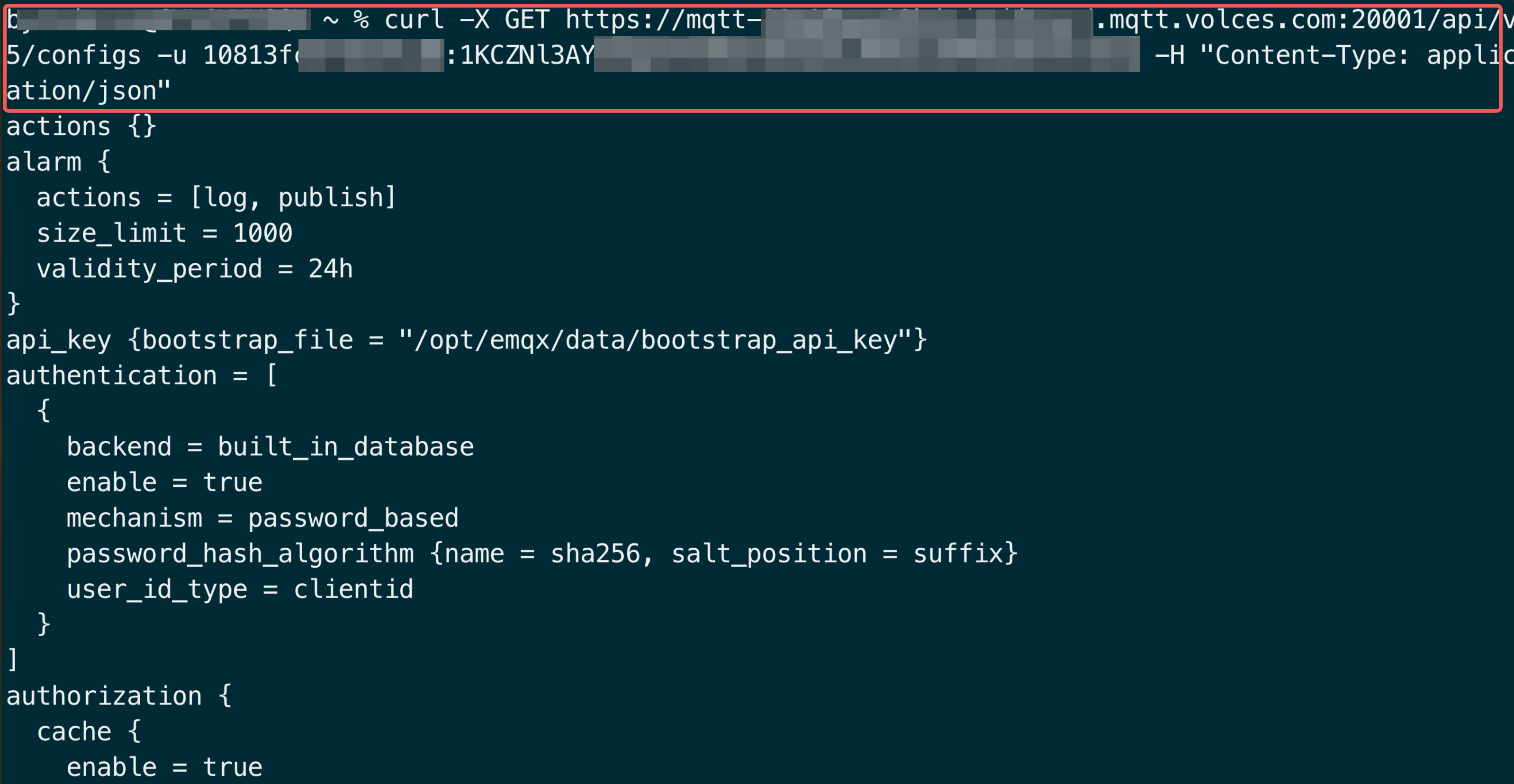The height and width of the screenshot is (784, 1514).
Task: Click 'size_limit = 1000' line
Action: (x=164, y=234)
